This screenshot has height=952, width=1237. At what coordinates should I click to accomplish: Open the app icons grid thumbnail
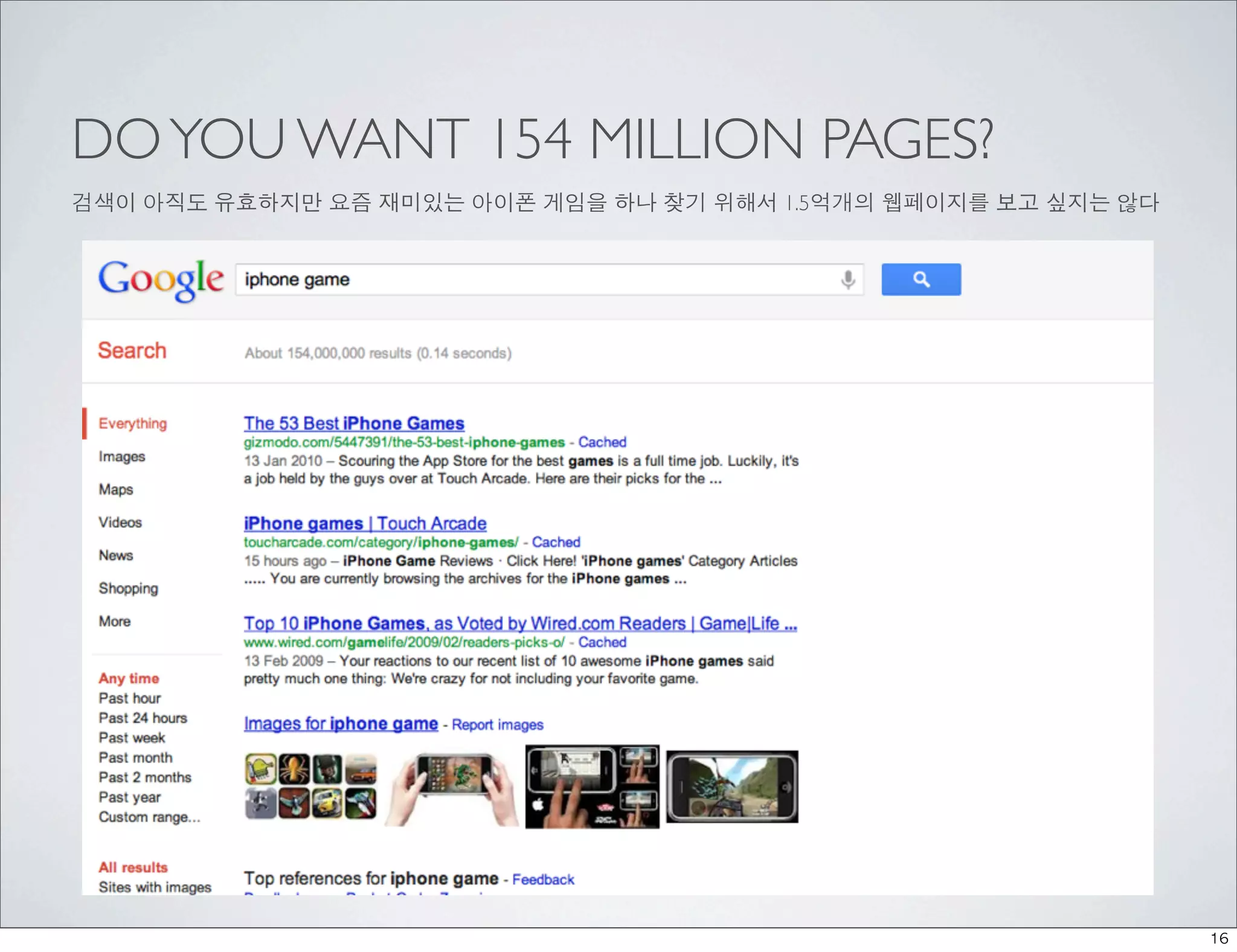(x=311, y=786)
